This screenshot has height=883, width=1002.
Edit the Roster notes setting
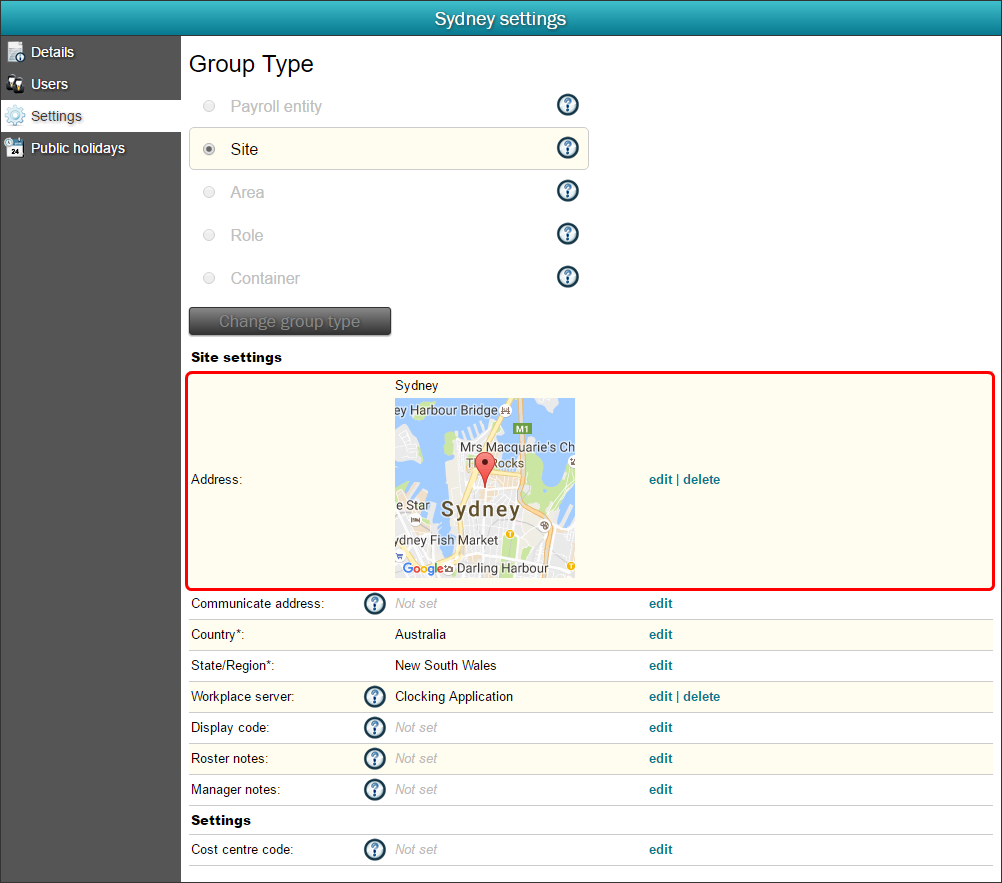[660, 758]
